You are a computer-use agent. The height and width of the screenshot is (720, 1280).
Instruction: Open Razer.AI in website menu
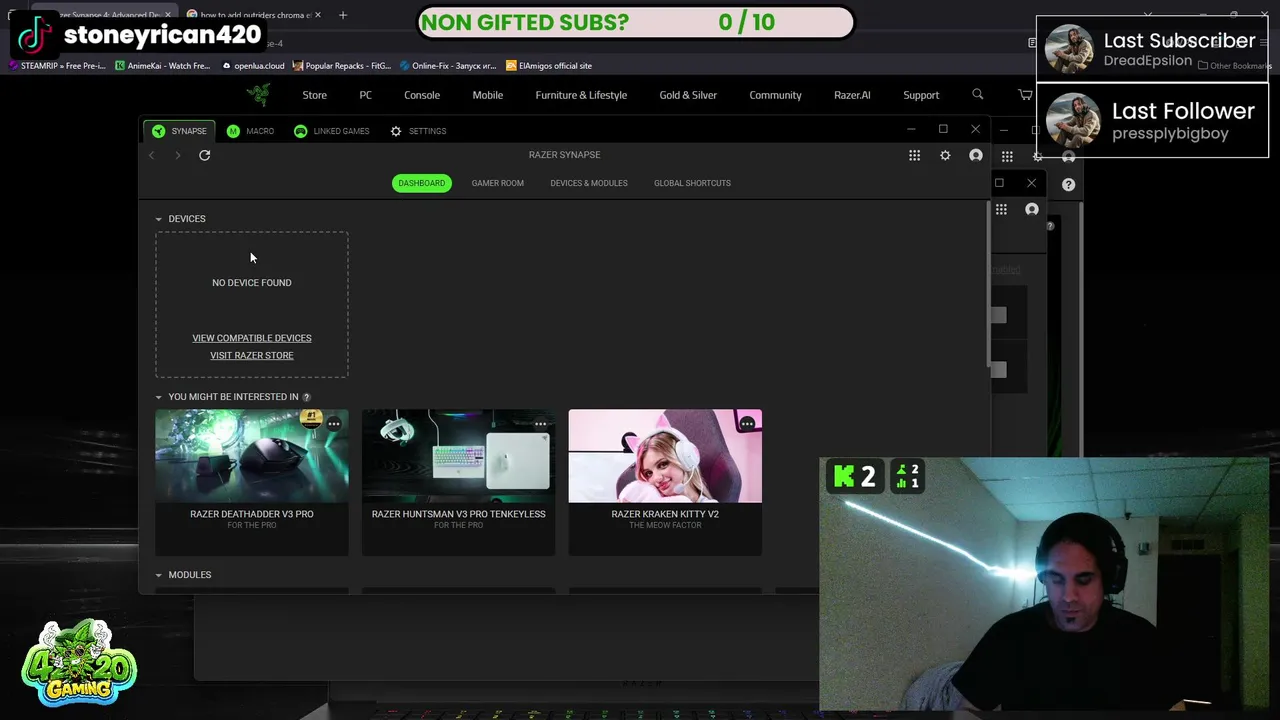pos(852,95)
